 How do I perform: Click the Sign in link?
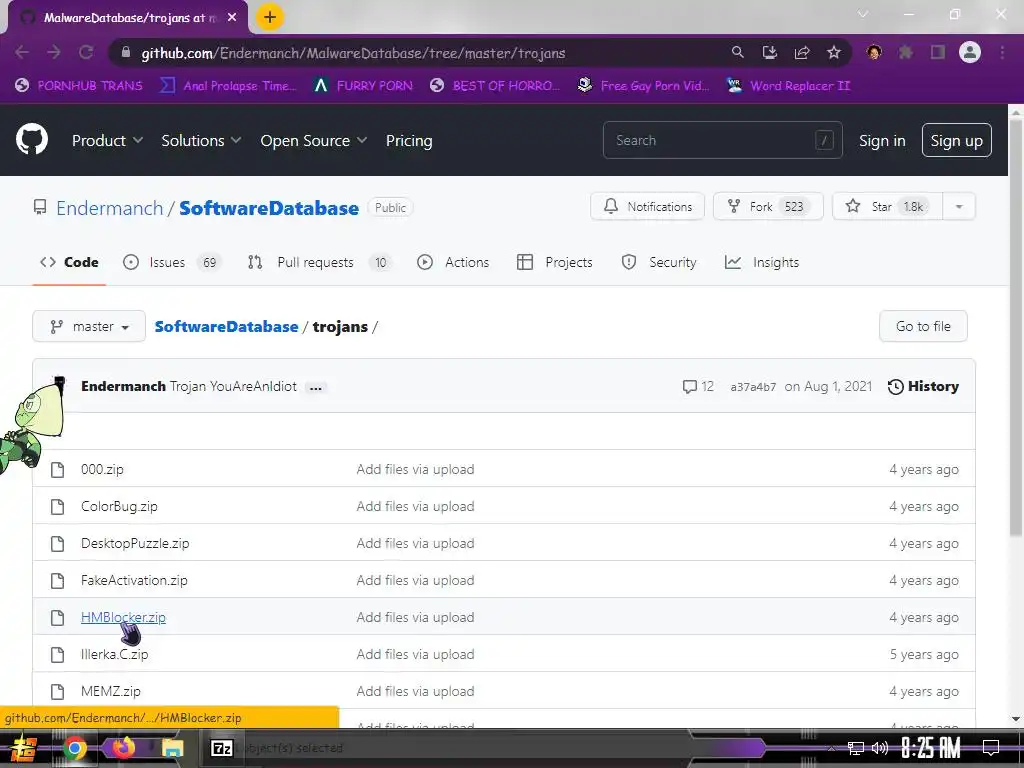[882, 140]
